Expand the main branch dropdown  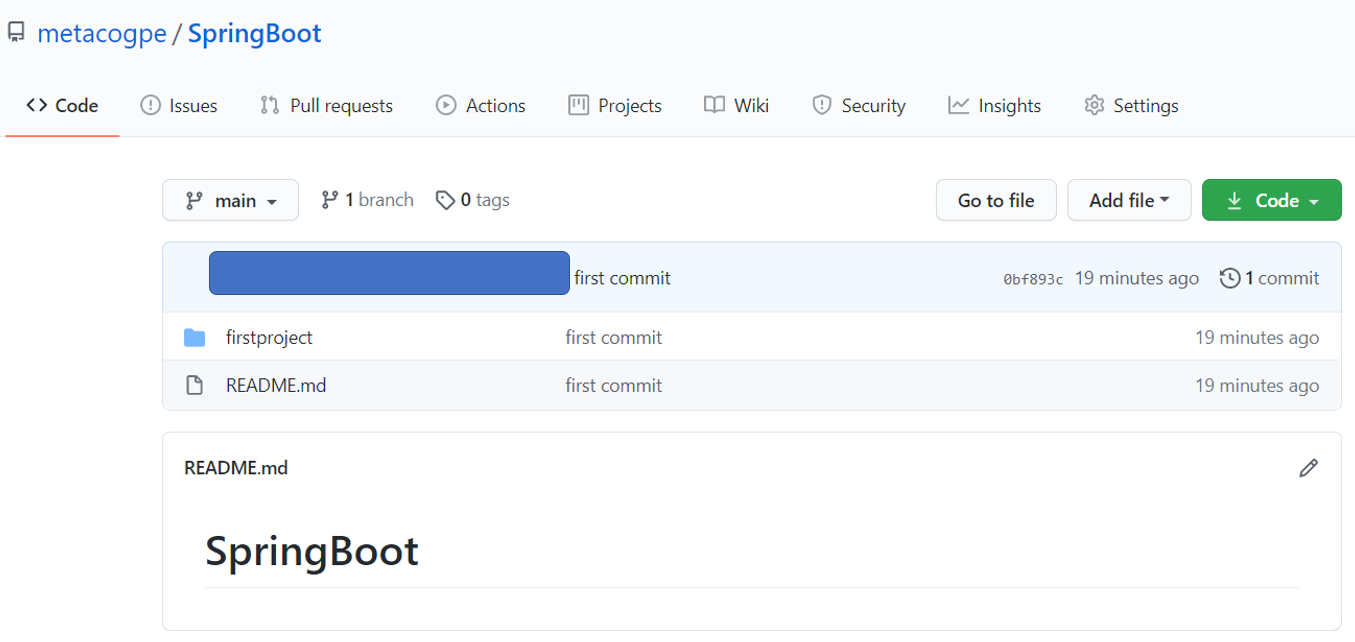pyautogui.click(x=231, y=200)
